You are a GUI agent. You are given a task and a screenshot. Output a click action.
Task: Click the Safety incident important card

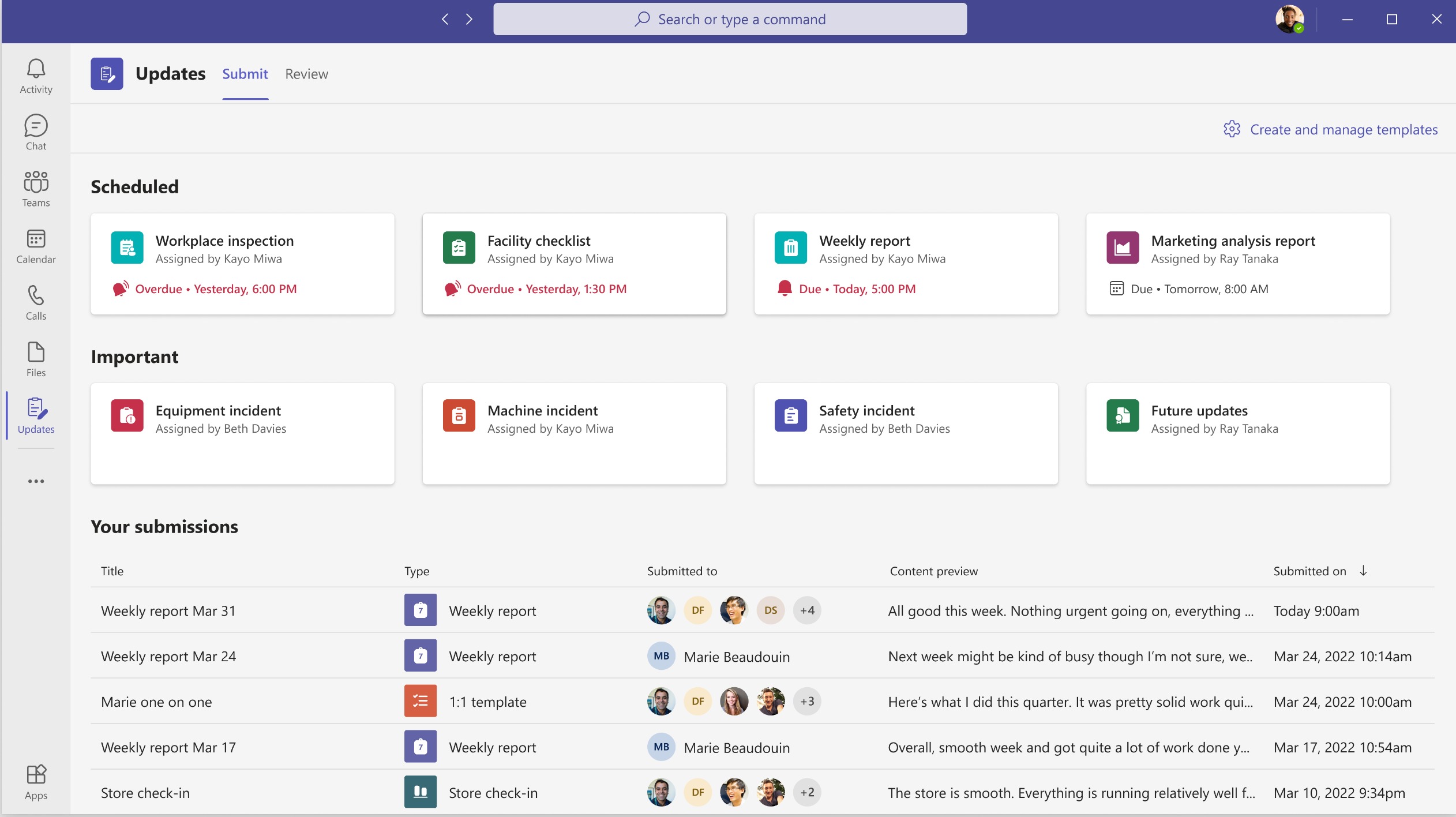[905, 432]
